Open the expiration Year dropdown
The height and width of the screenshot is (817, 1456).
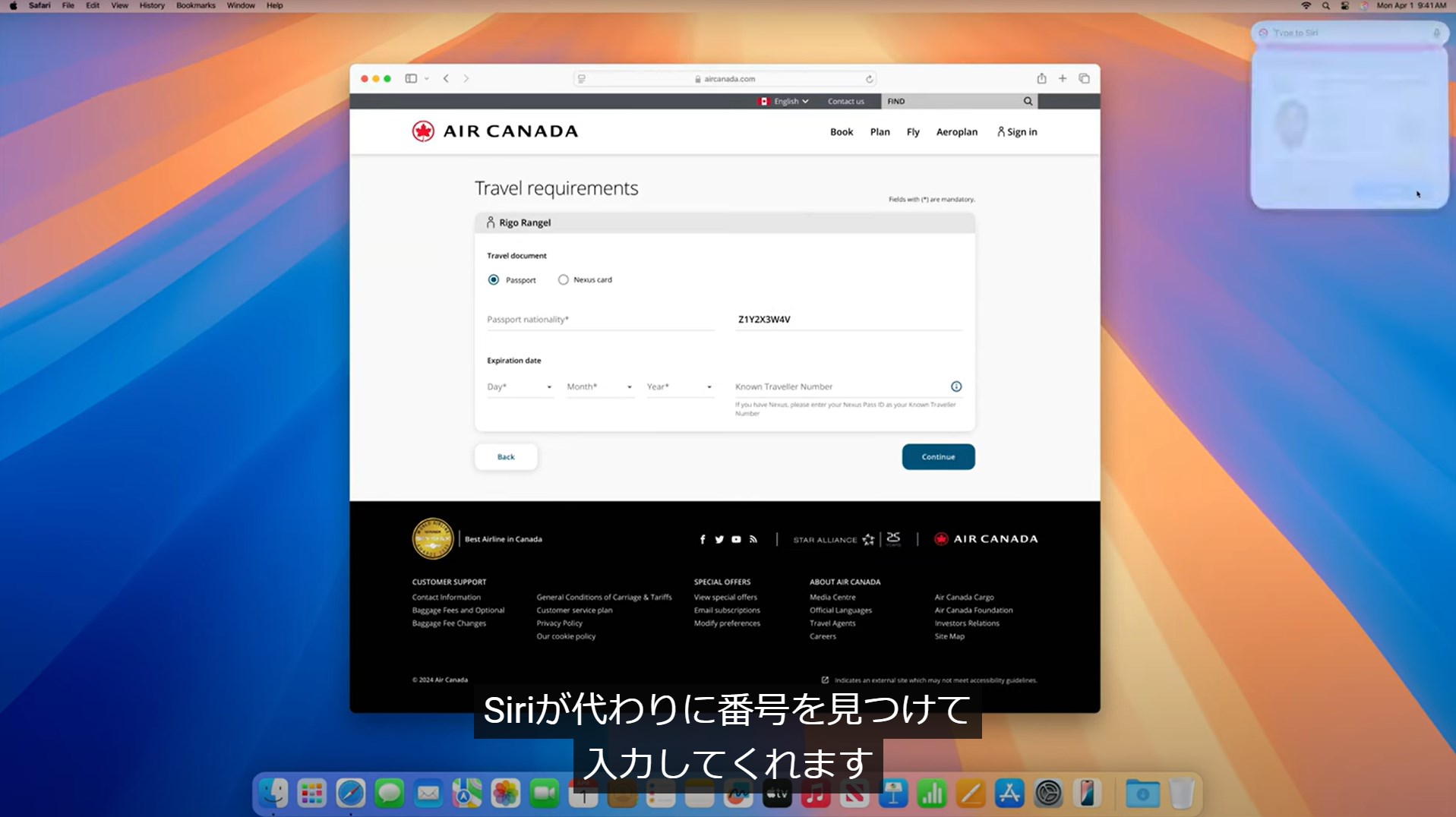click(x=680, y=387)
